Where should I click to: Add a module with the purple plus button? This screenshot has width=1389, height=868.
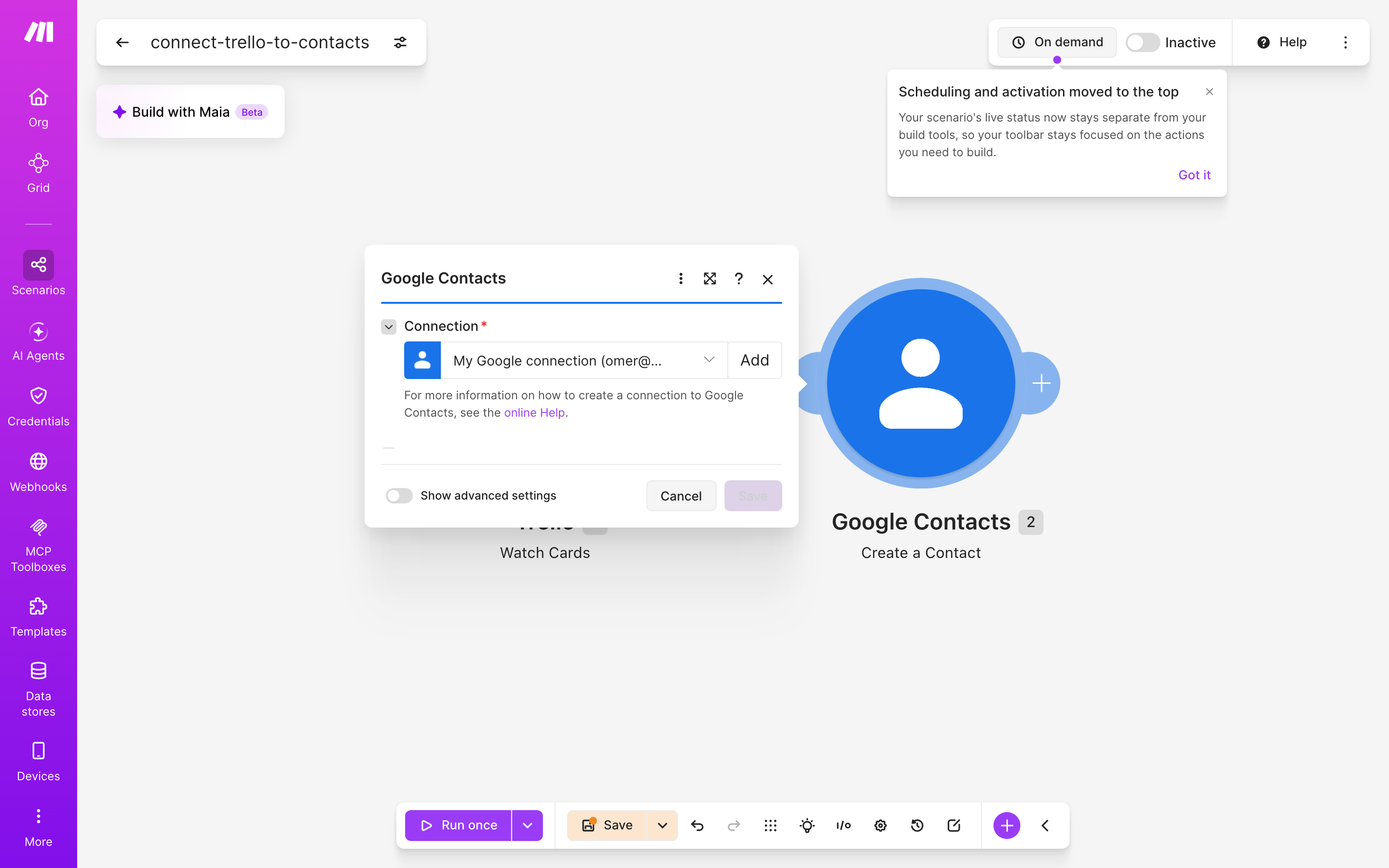pyautogui.click(x=1007, y=826)
